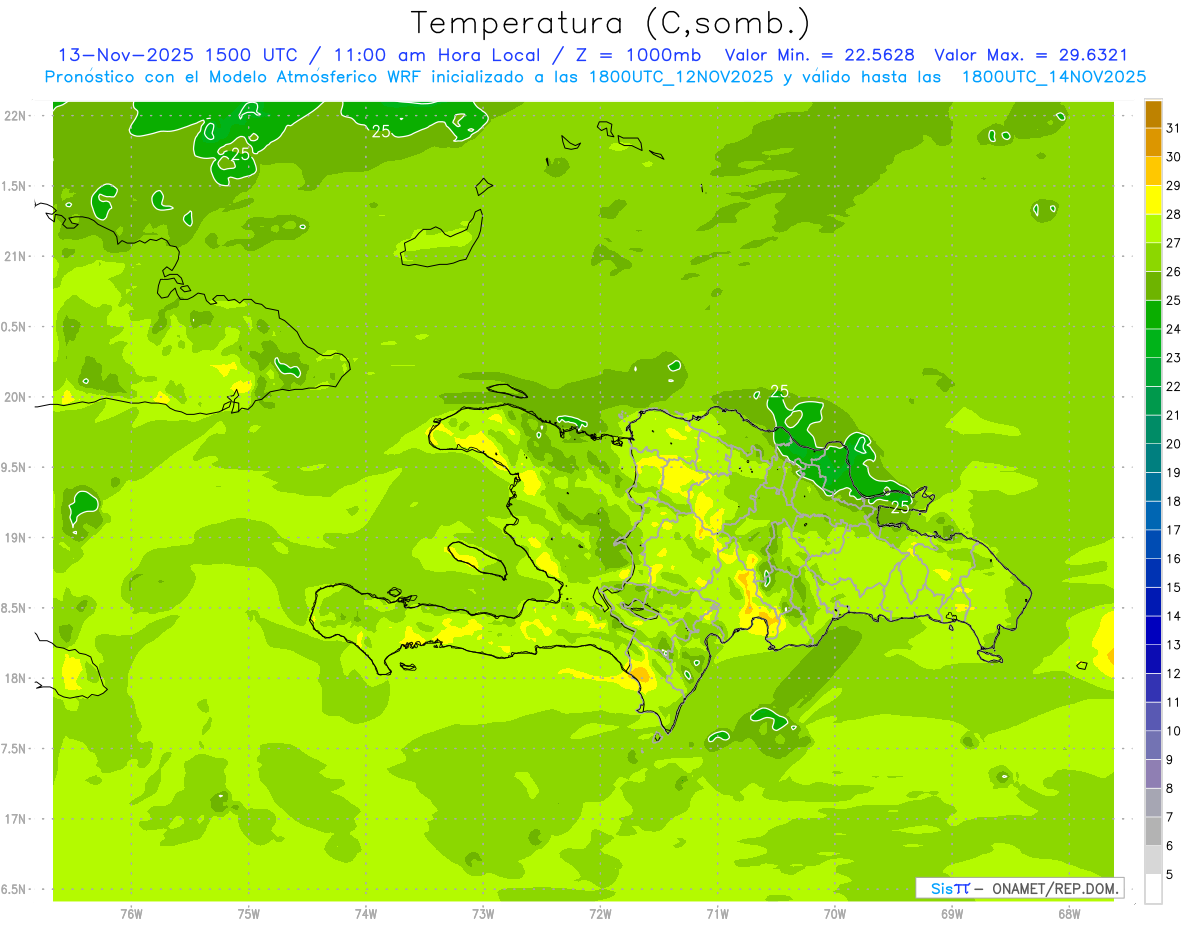Click the legend value "30"
The height and width of the screenshot is (927, 1200).
pos(1174,157)
